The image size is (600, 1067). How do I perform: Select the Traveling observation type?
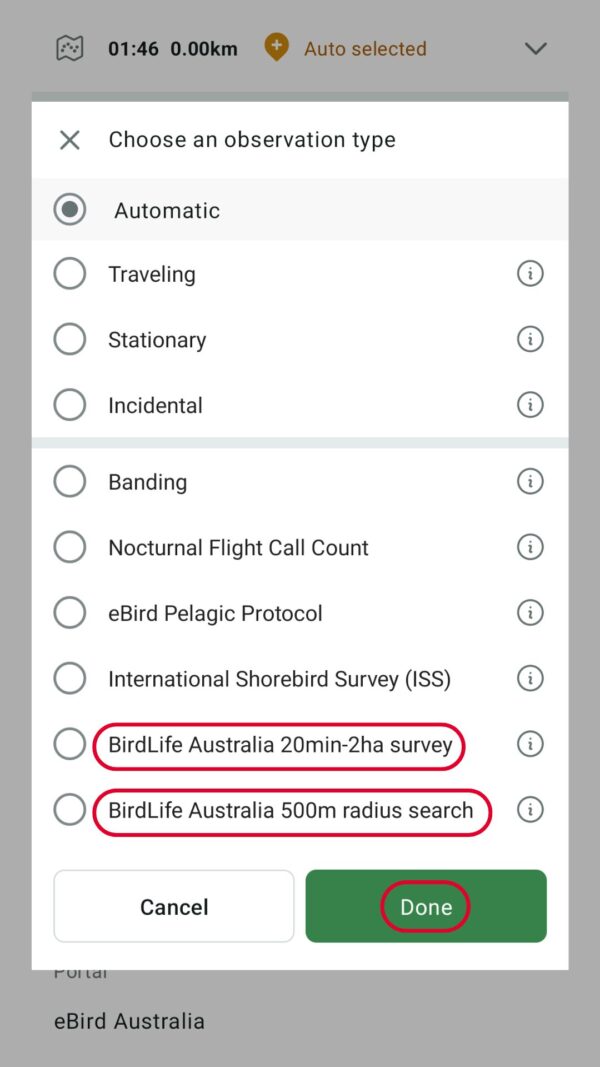(70, 273)
